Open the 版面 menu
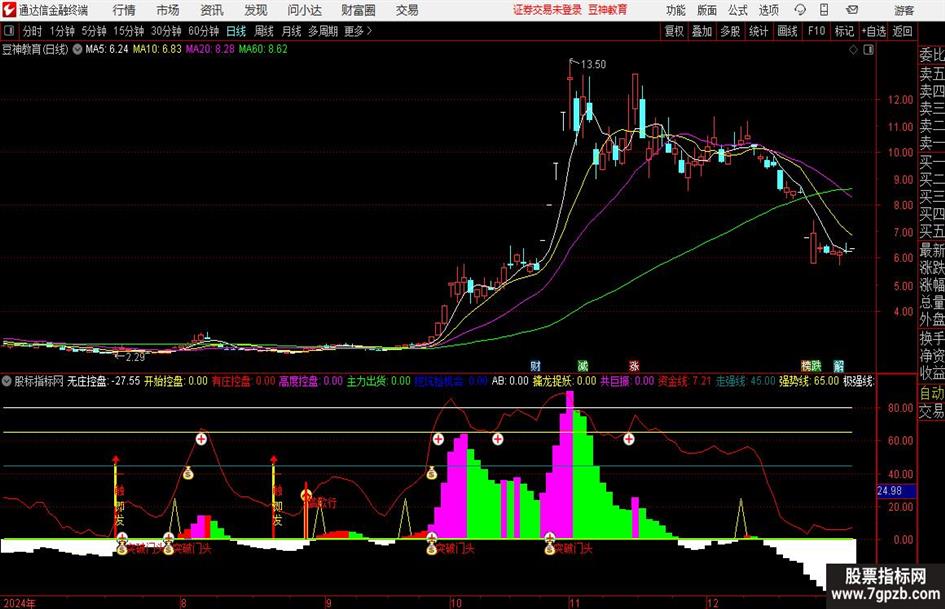The height and width of the screenshot is (609, 945). [x=706, y=10]
